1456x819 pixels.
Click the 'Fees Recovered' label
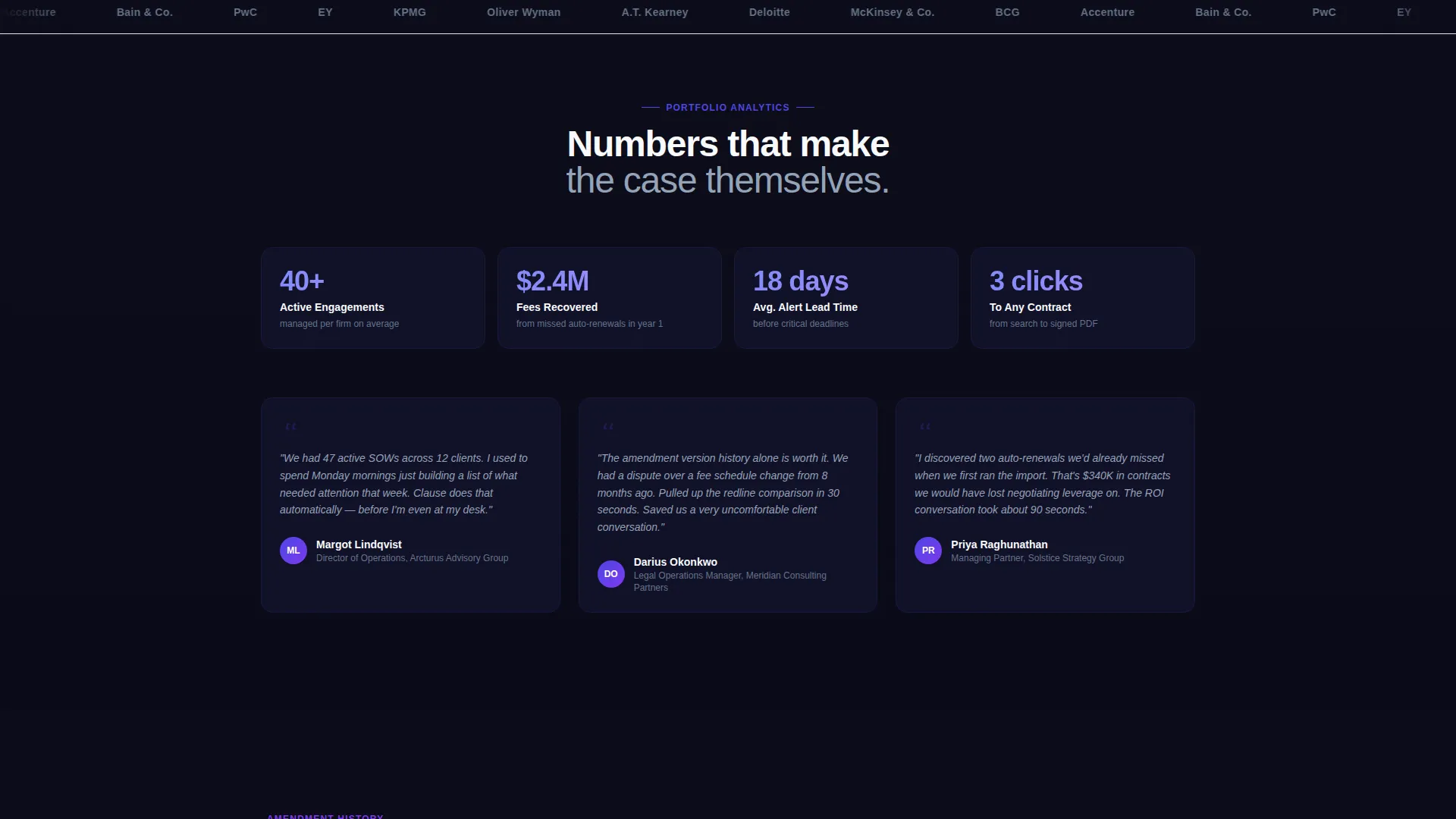(557, 307)
